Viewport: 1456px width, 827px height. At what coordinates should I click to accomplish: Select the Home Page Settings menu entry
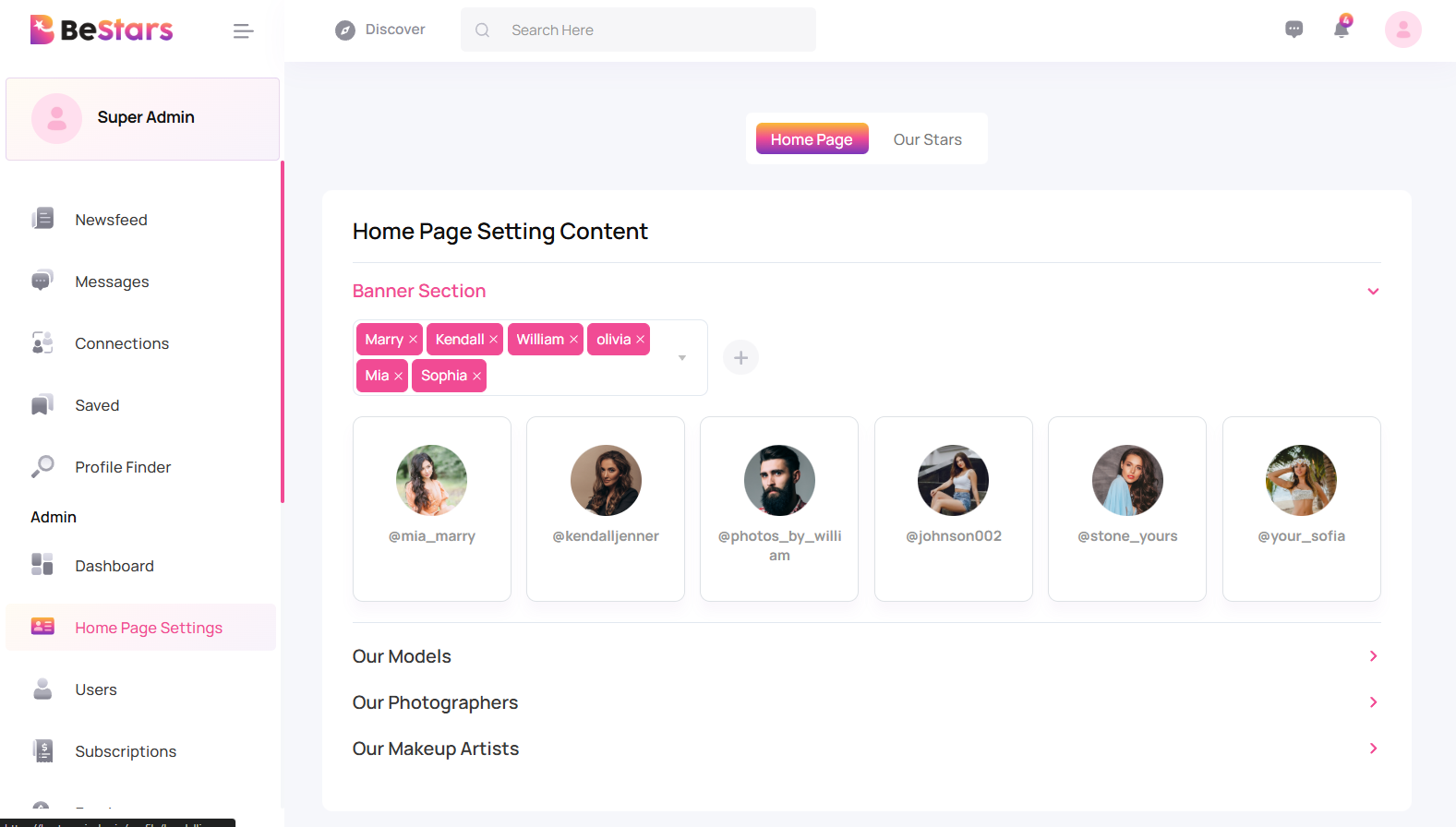(x=148, y=627)
